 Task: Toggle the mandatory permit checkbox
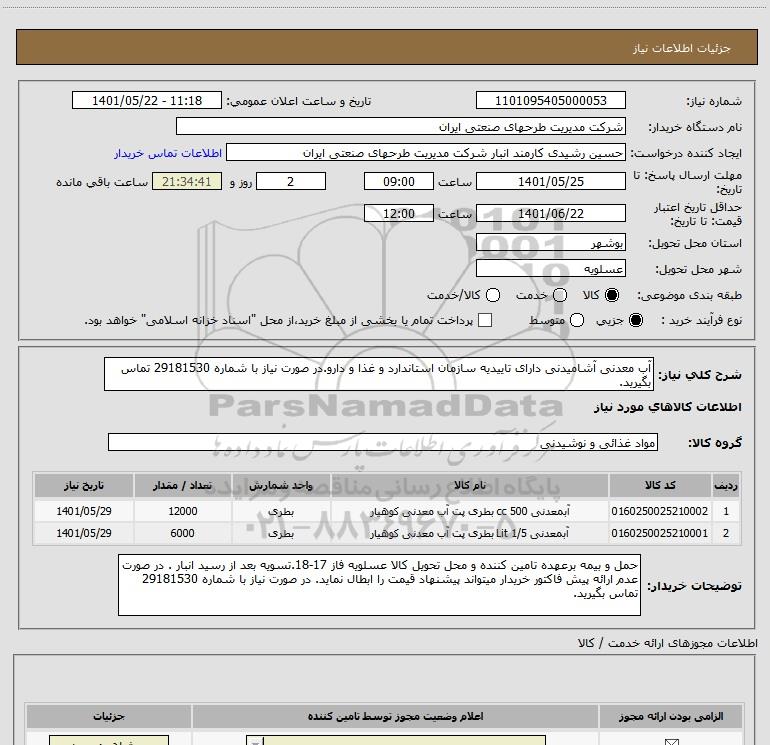click(x=671, y=742)
